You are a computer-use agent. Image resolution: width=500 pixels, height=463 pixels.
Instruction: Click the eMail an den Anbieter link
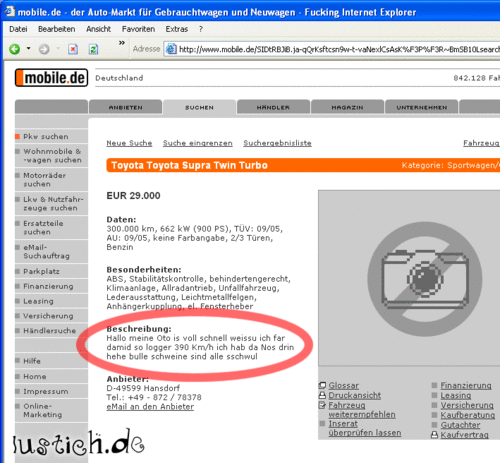click(150, 407)
